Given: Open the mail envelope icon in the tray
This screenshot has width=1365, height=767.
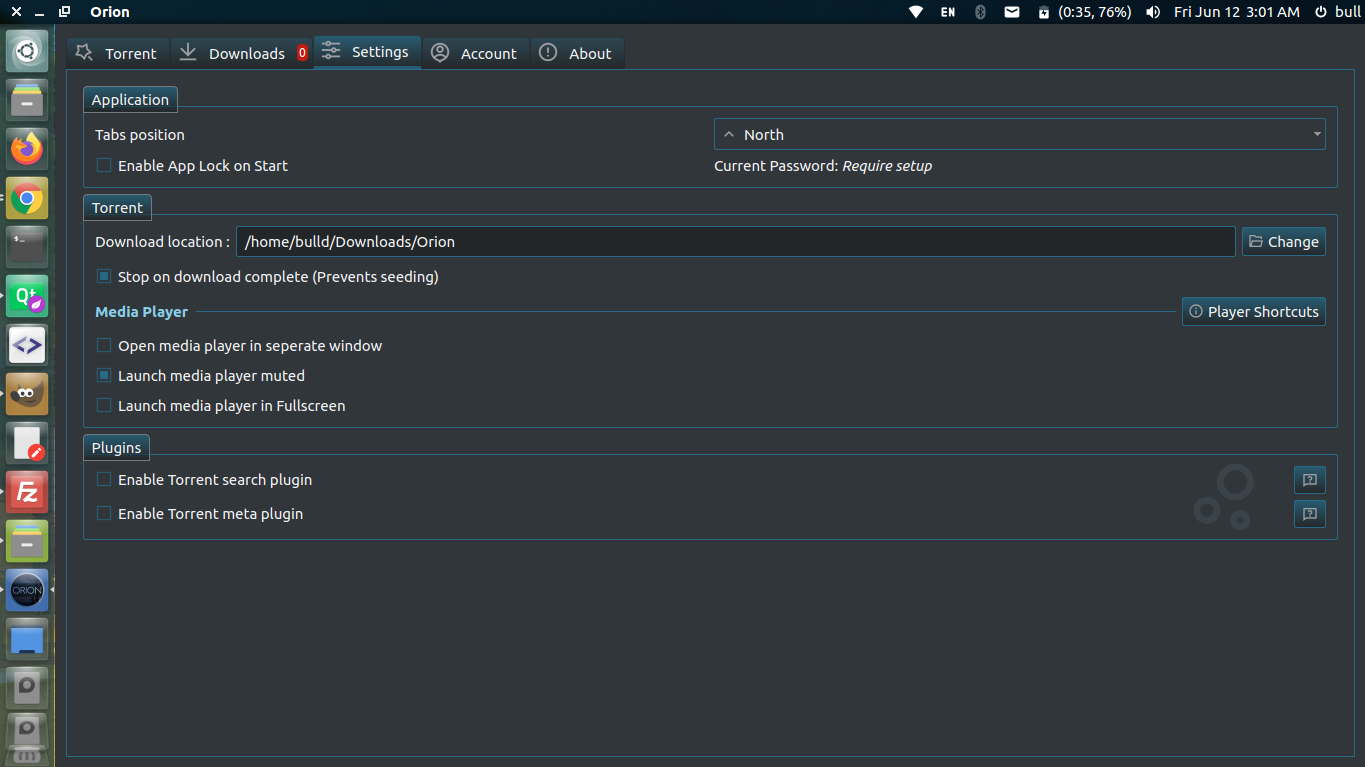Looking at the screenshot, I should [1013, 12].
